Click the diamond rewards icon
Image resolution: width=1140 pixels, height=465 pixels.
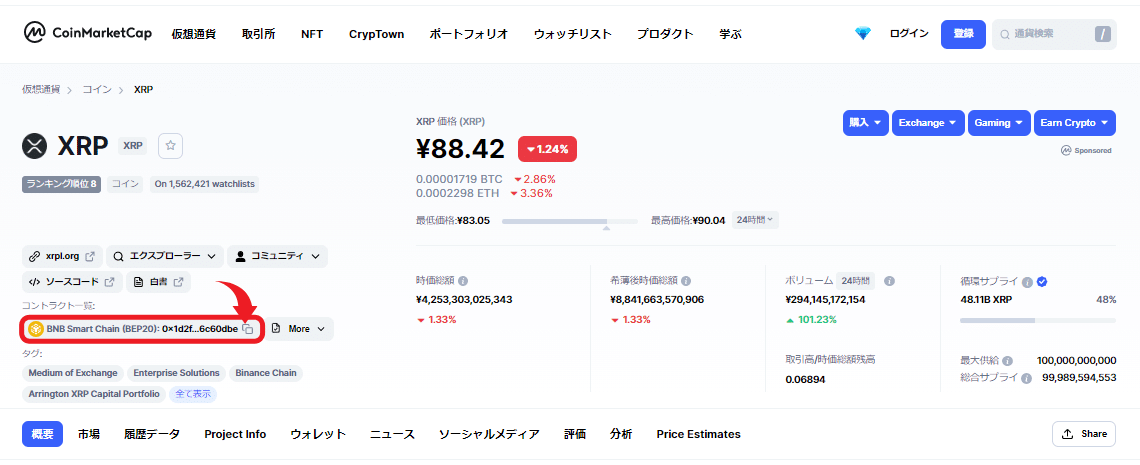point(862,33)
